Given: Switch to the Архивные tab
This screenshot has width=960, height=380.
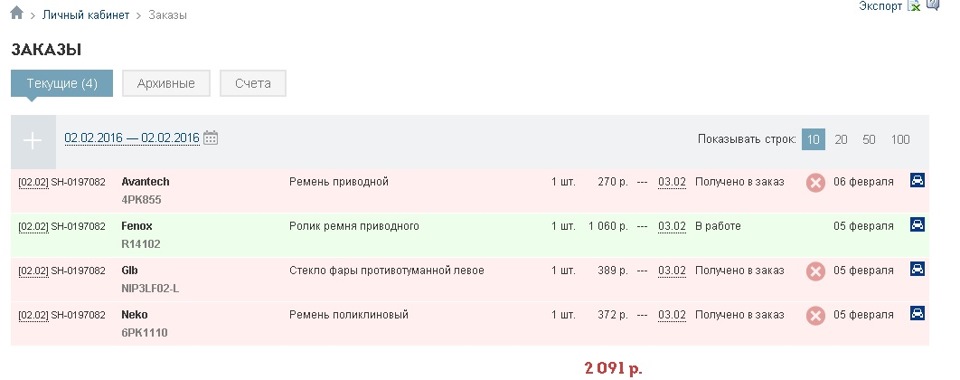Looking at the screenshot, I should [166, 83].
